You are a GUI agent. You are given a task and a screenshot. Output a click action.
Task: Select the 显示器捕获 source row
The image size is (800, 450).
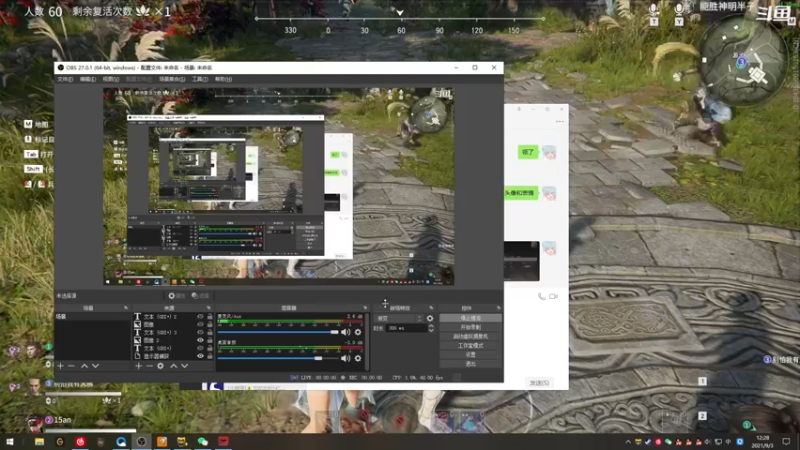[x=173, y=356]
